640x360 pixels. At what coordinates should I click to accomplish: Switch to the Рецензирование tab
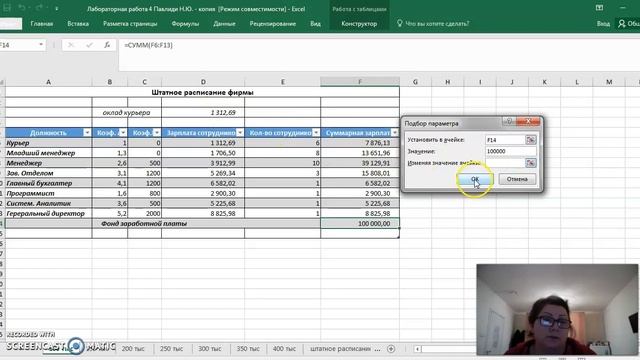(x=273, y=24)
